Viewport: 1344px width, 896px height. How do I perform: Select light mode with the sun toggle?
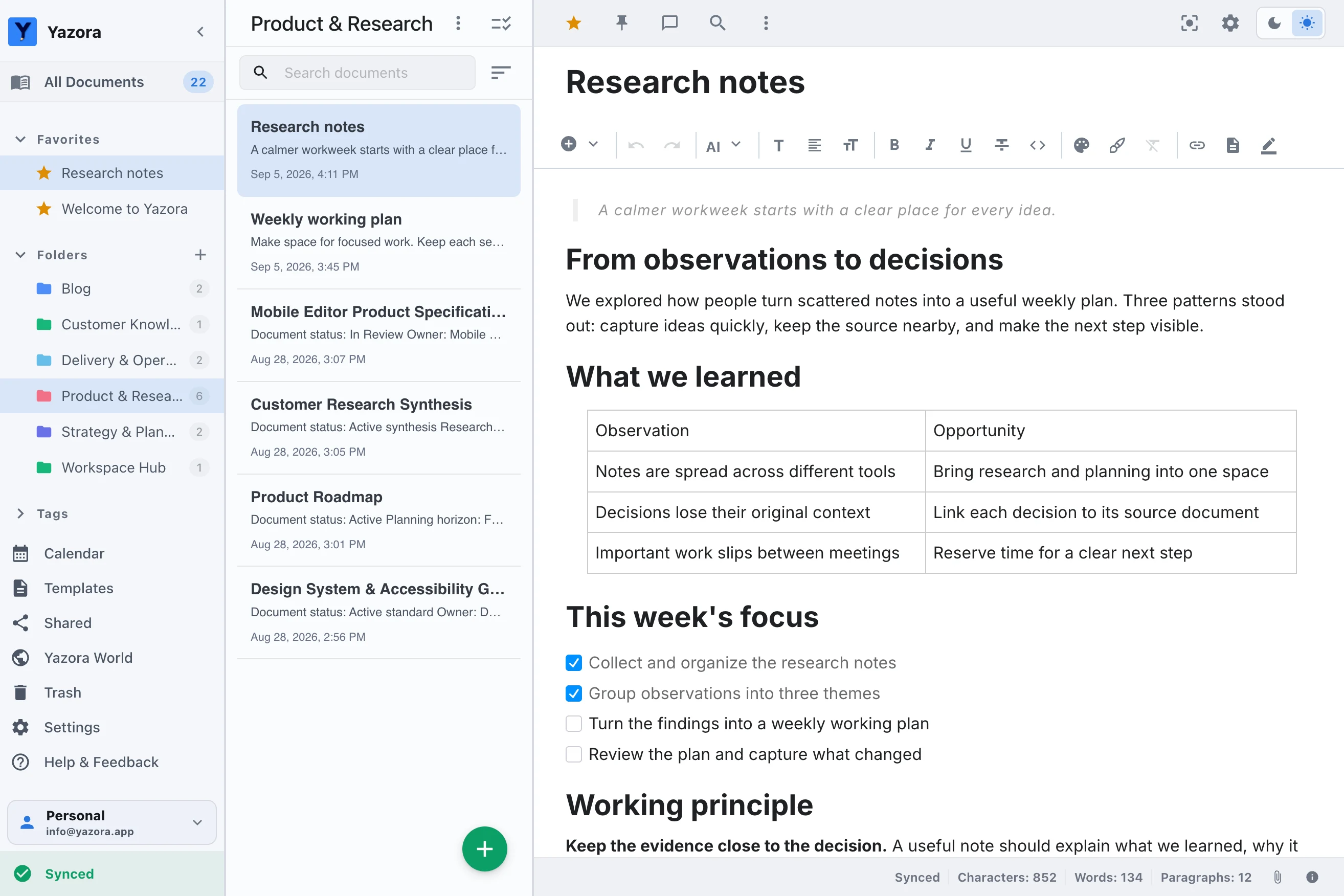click(x=1307, y=23)
